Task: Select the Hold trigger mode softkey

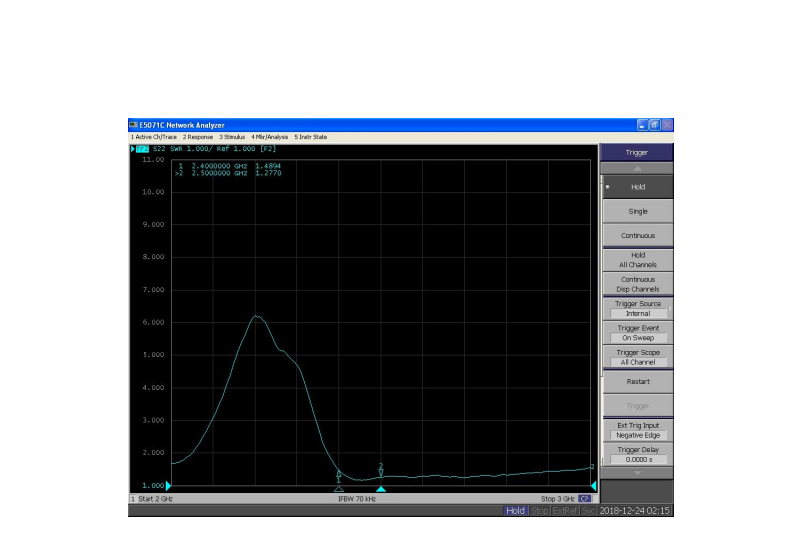Action: tap(637, 187)
